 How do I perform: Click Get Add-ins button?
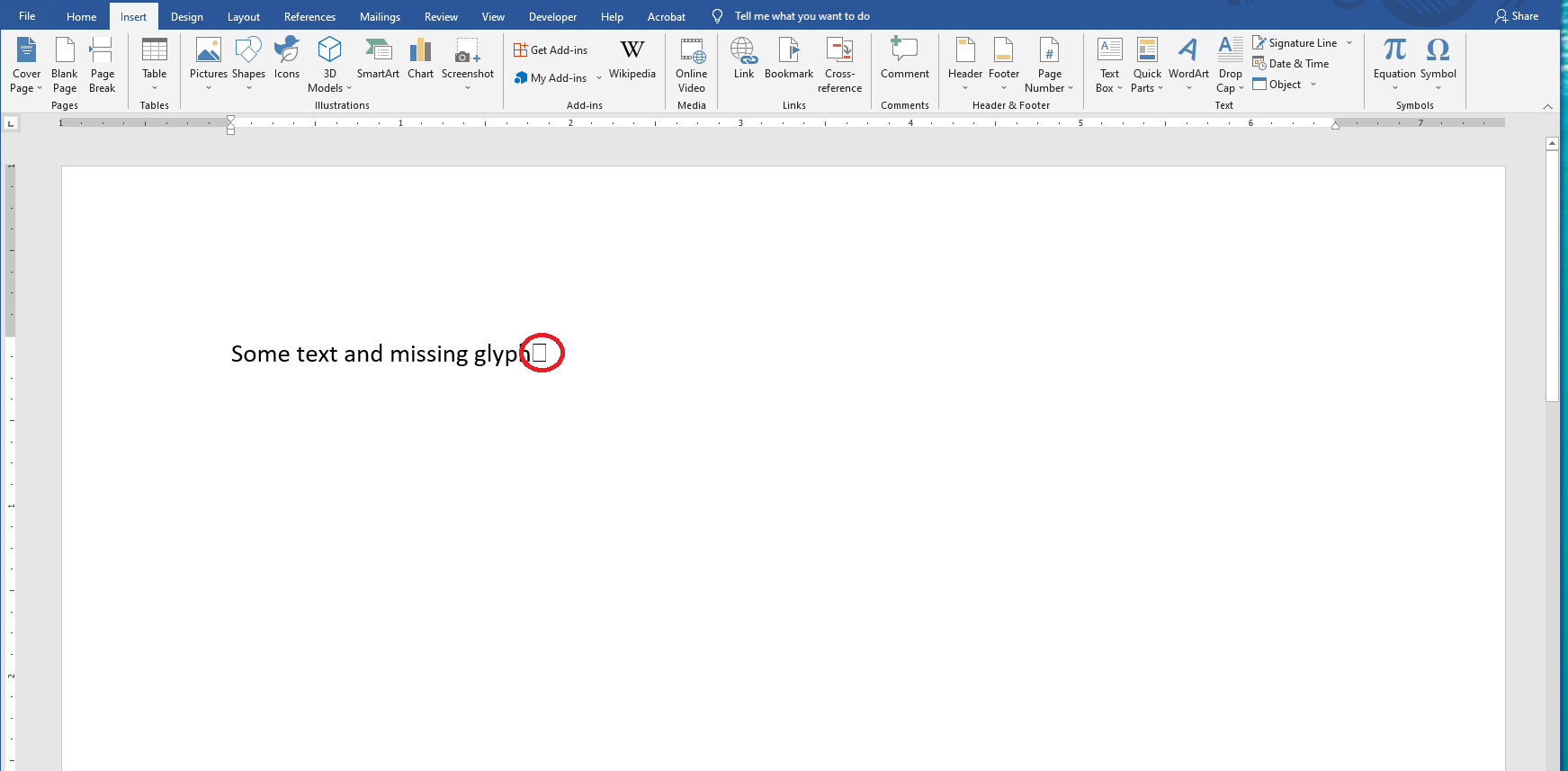[551, 50]
